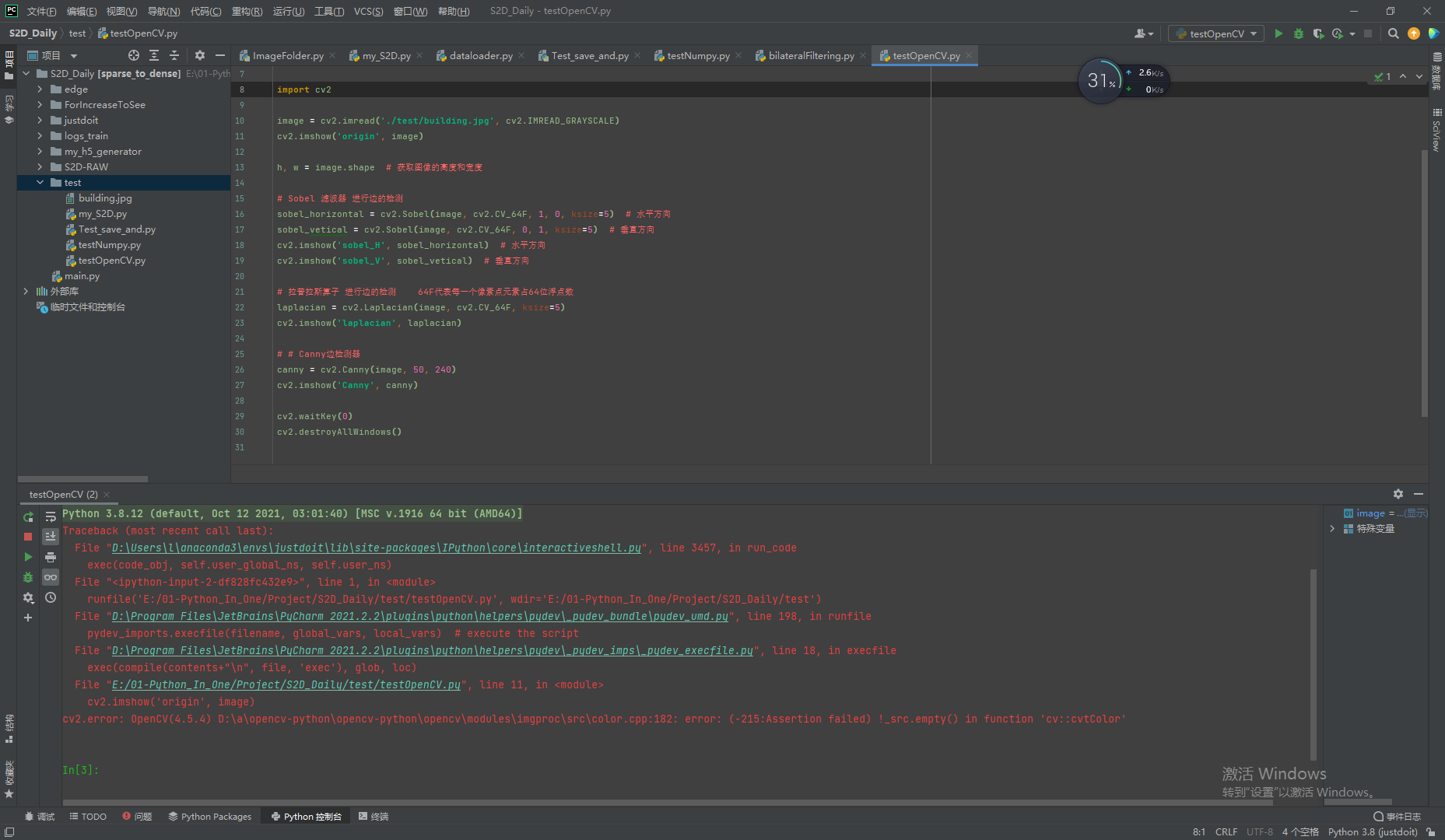Screen dimensions: 1445x840
Task: Click the IDE update arrow icon
Action: pos(1414,33)
